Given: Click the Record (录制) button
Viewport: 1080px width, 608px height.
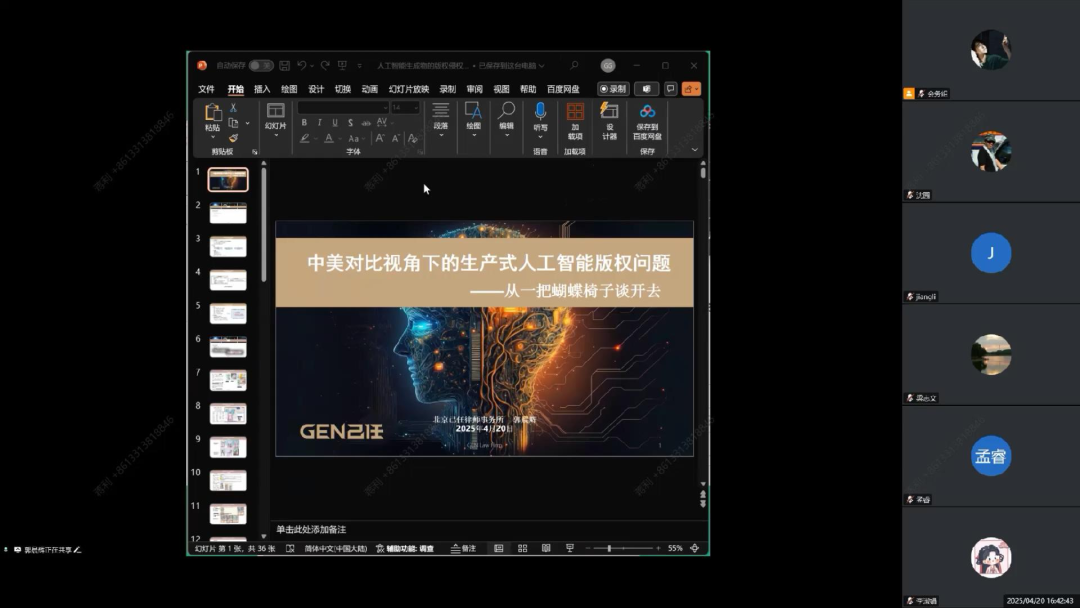Looking at the screenshot, I should point(613,89).
